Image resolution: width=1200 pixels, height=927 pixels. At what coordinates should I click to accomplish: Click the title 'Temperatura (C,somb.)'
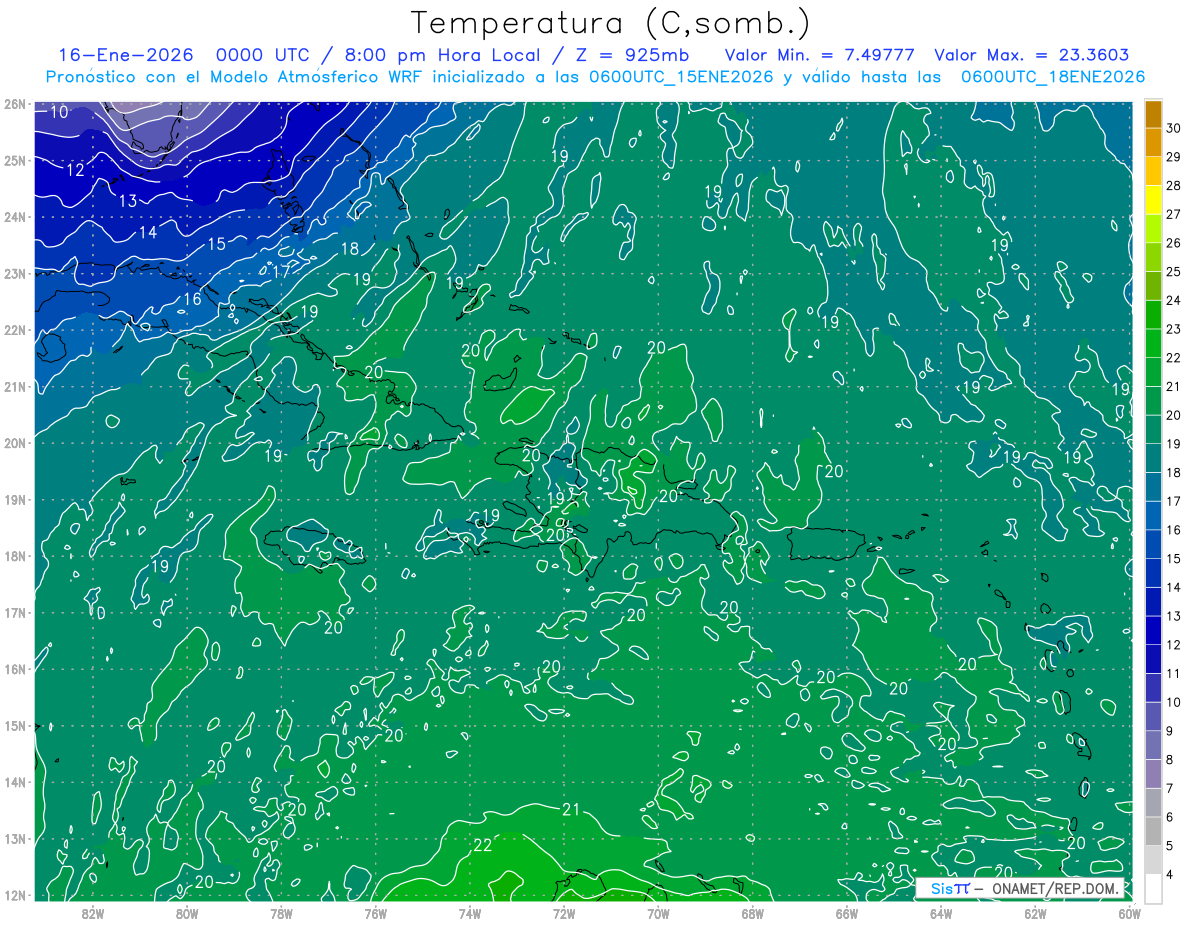click(x=610, y=23)
